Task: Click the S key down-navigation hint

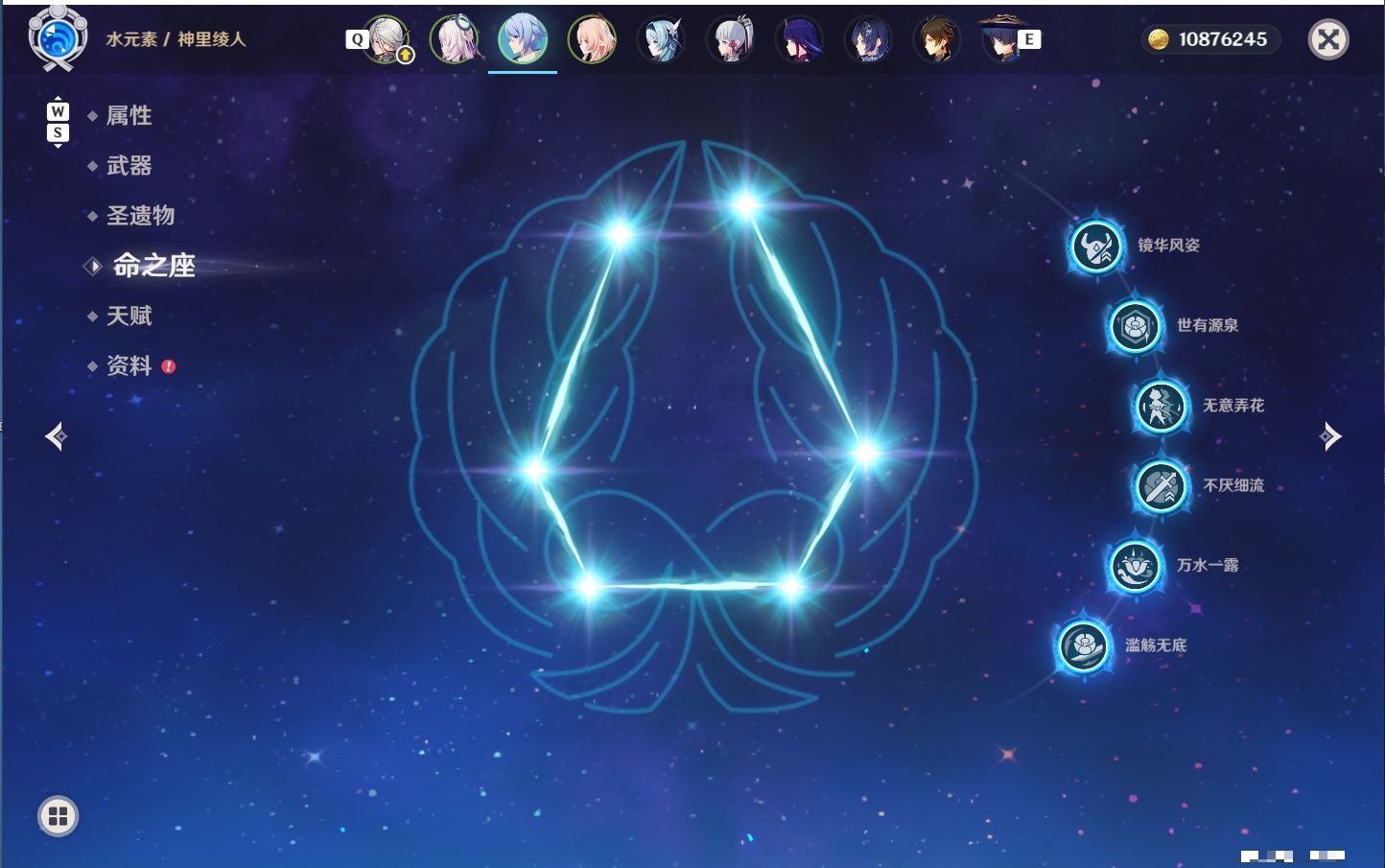Action: (58, 133)
